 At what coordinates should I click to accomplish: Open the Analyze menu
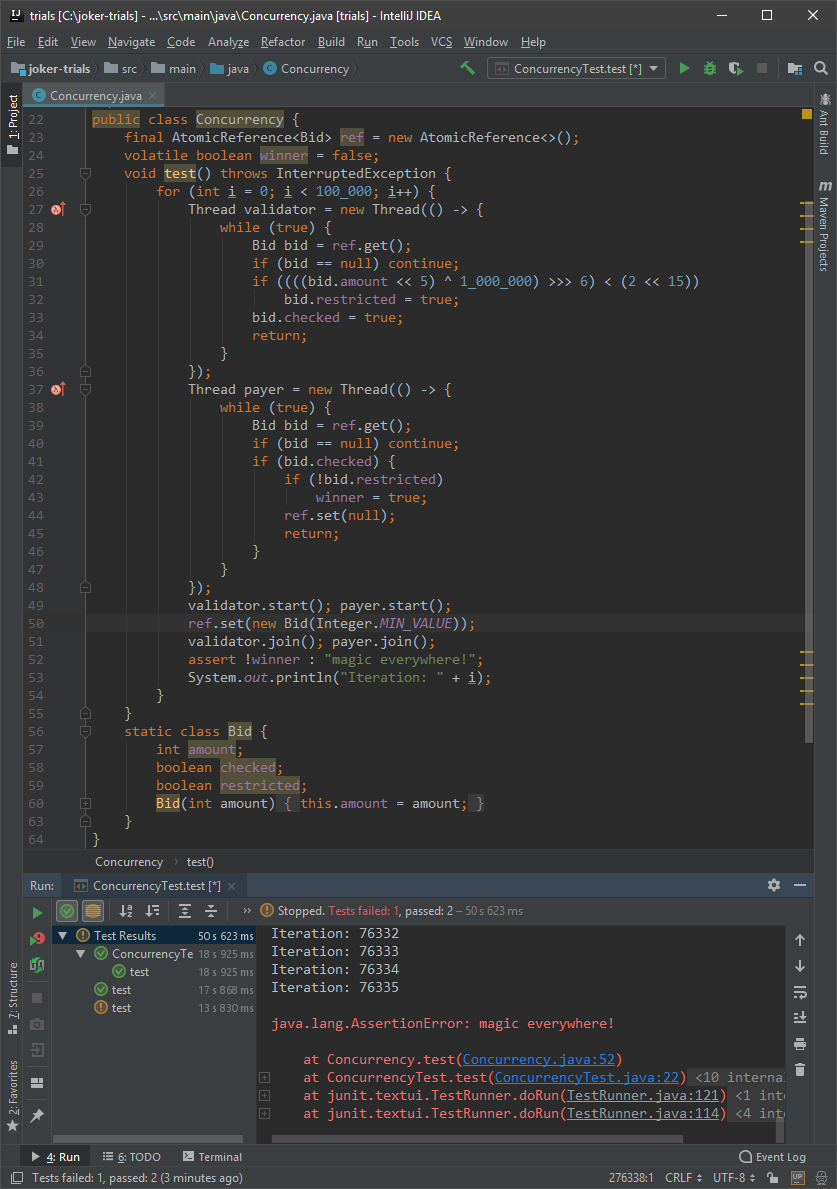coord(228,42)
